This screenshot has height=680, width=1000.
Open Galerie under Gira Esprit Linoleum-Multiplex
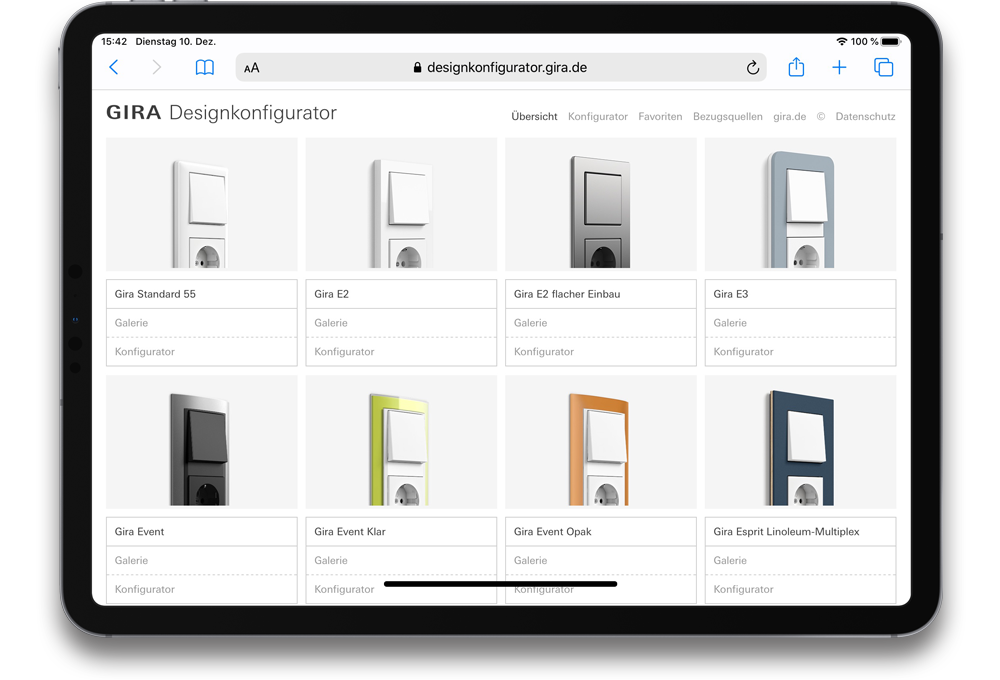800,560
